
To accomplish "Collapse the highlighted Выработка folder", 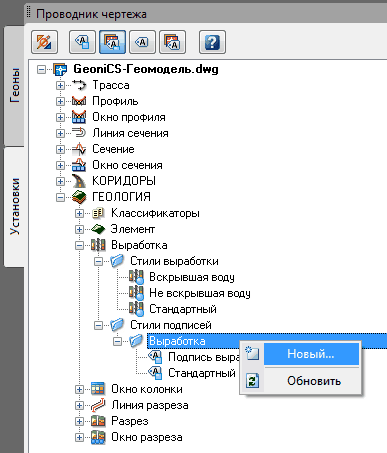I will (117, 341).
